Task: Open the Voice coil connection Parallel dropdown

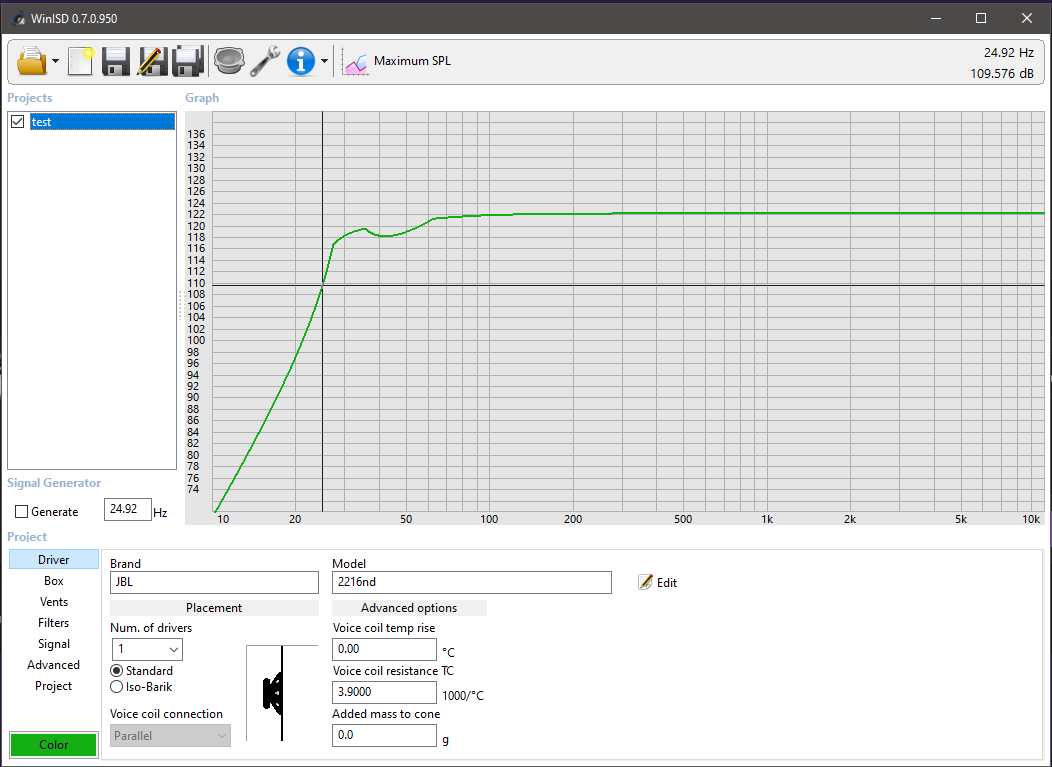Action: point(170,735)
